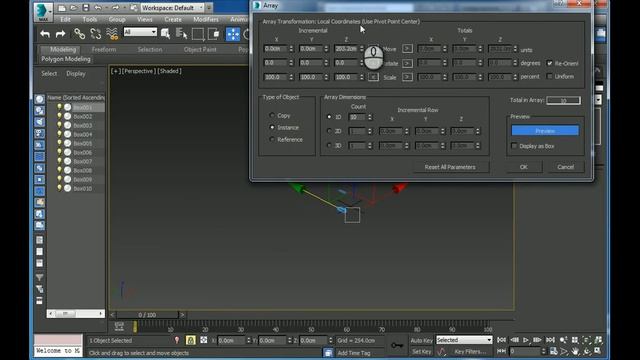Click Cancel in the Array dialog
640x360 pixels.
(x=565, y=167)
